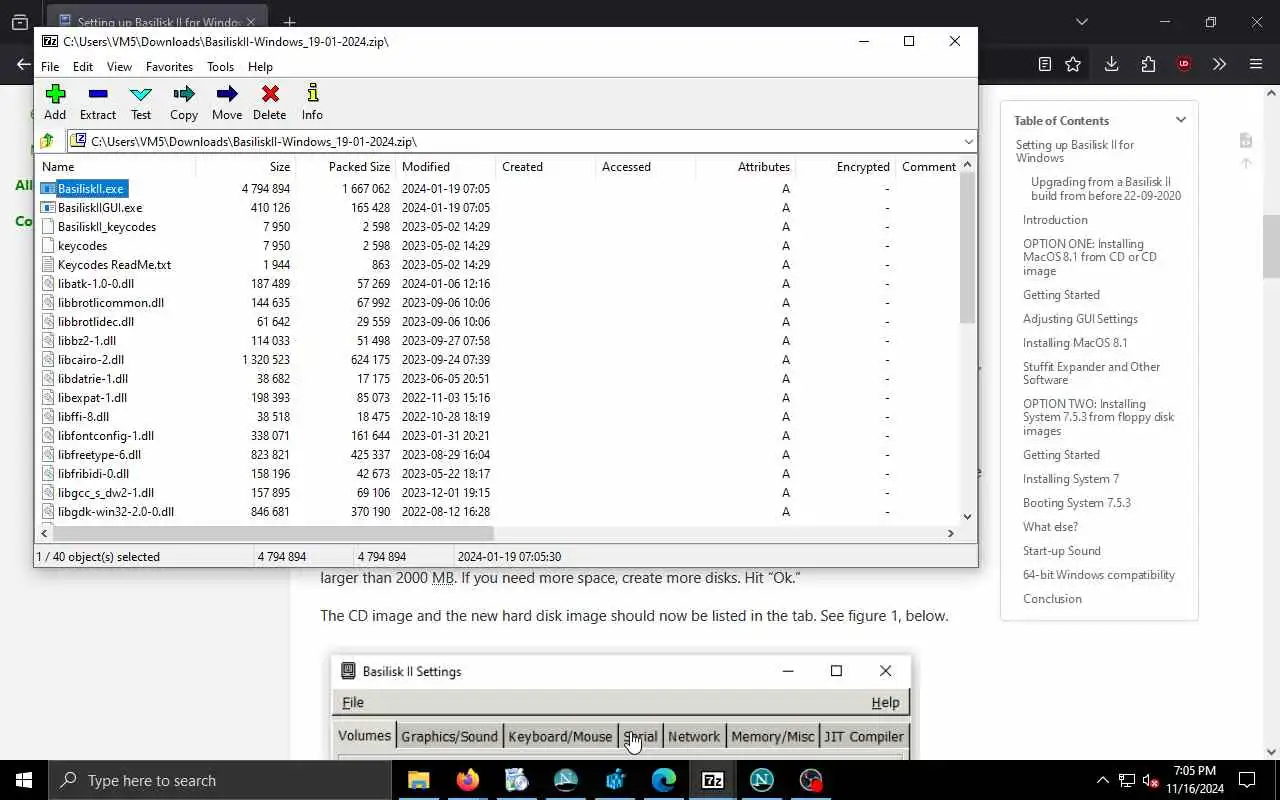Click the Test toolbar icon
The height and width of the screenshot is (800, 1280).
coord(141,102)
